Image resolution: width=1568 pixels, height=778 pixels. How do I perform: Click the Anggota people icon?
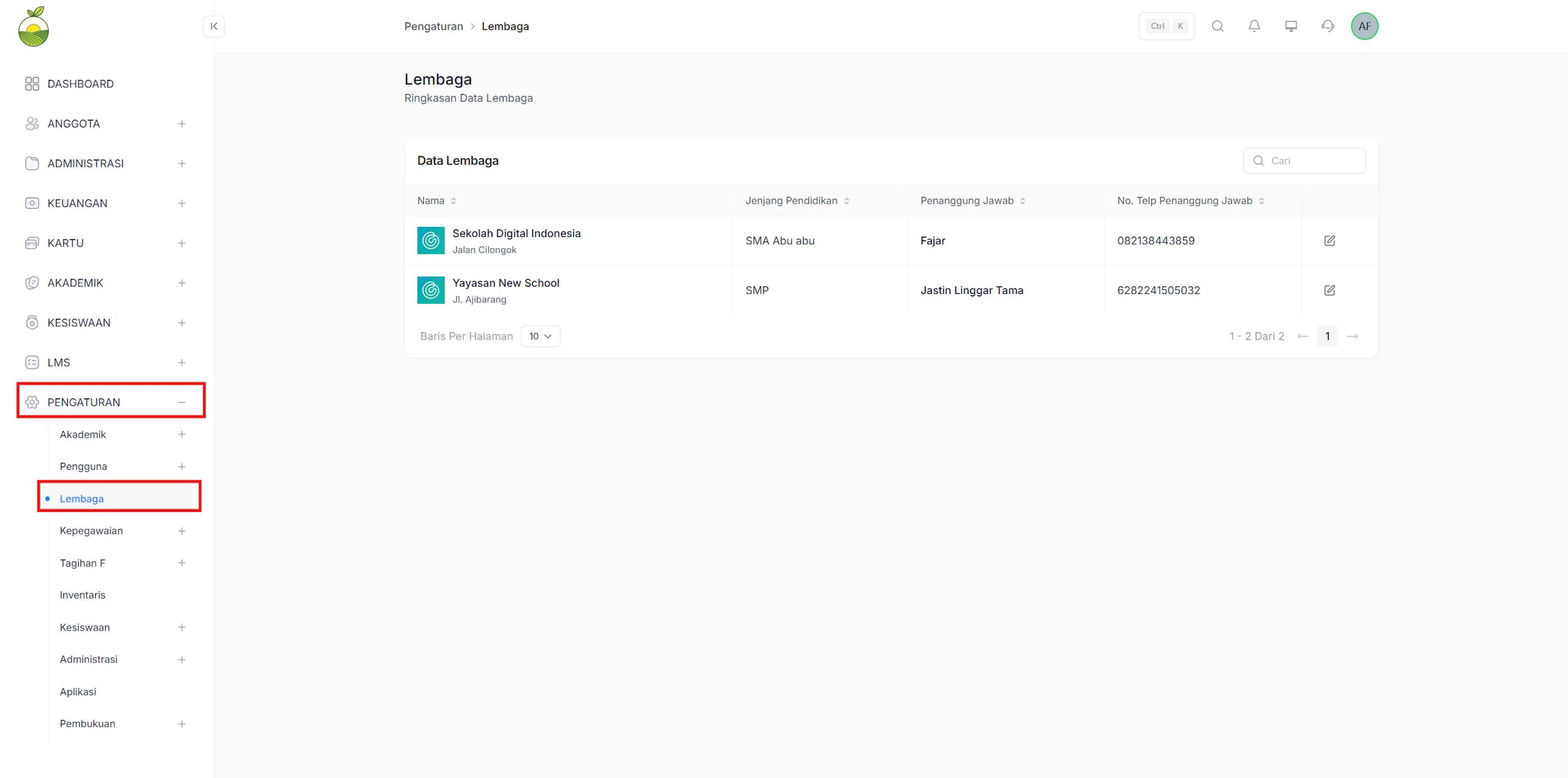coord(32,124)
